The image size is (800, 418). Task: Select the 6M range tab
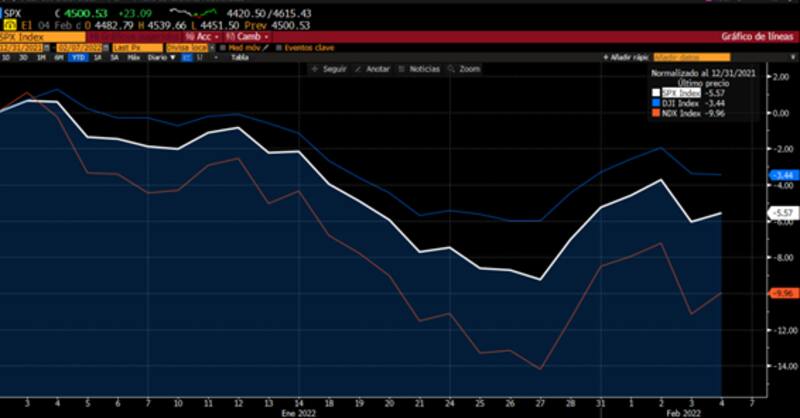(58, 58)
